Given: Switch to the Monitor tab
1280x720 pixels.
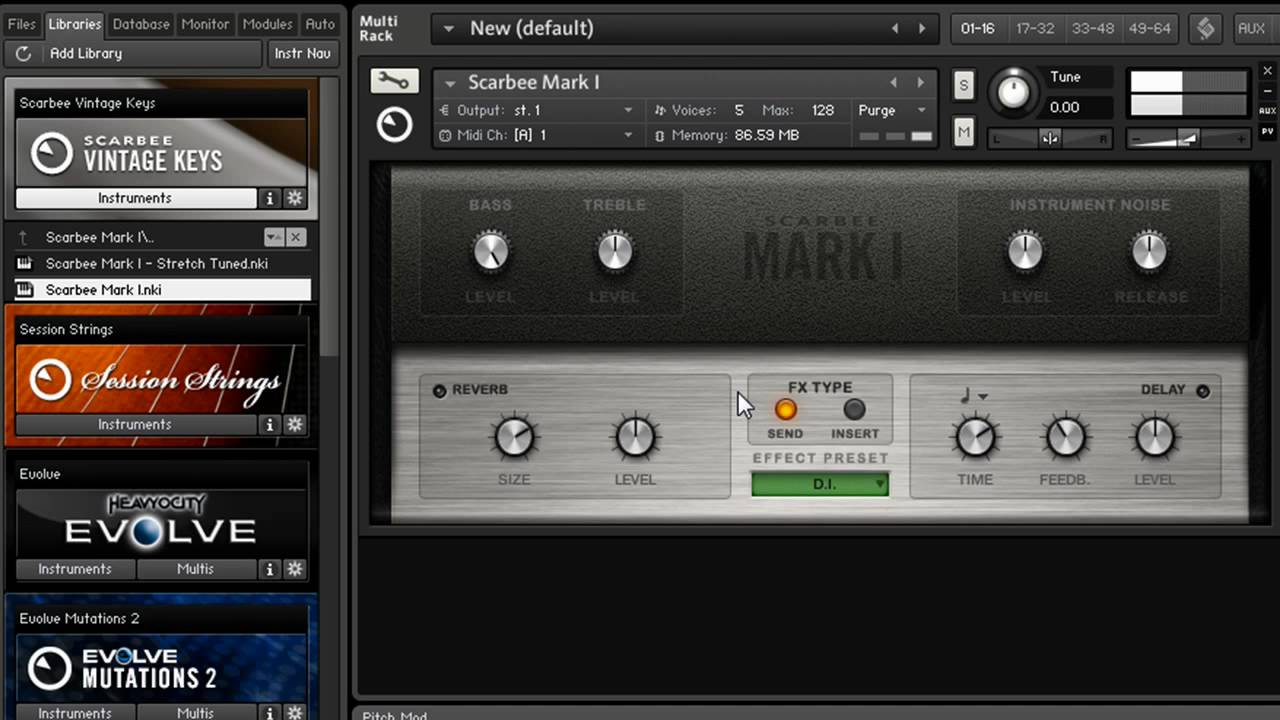Looking at the screenshot, I should (x=205, y=24).
